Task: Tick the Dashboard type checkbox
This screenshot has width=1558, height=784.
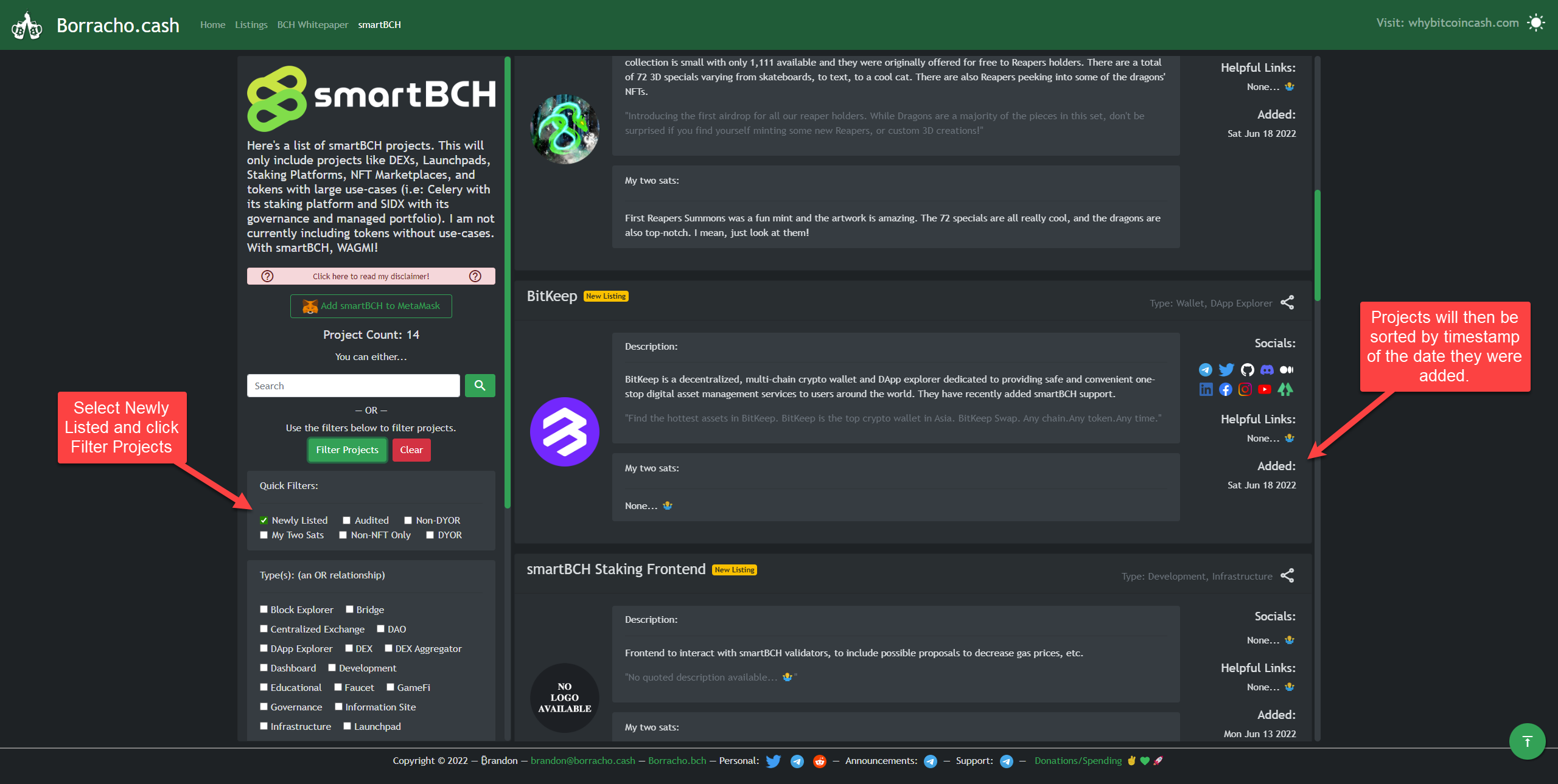Action: 264,668
